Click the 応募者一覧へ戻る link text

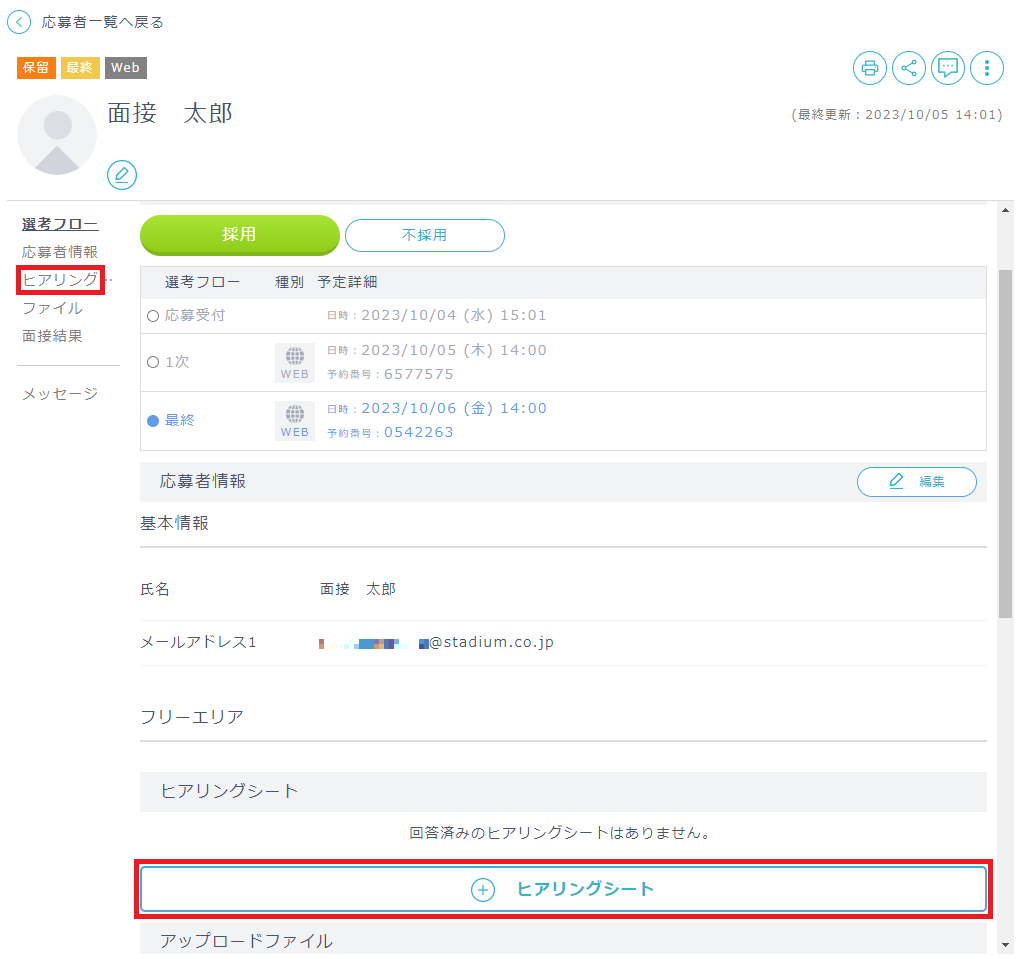pyautogui.click(x=102, y=22)
